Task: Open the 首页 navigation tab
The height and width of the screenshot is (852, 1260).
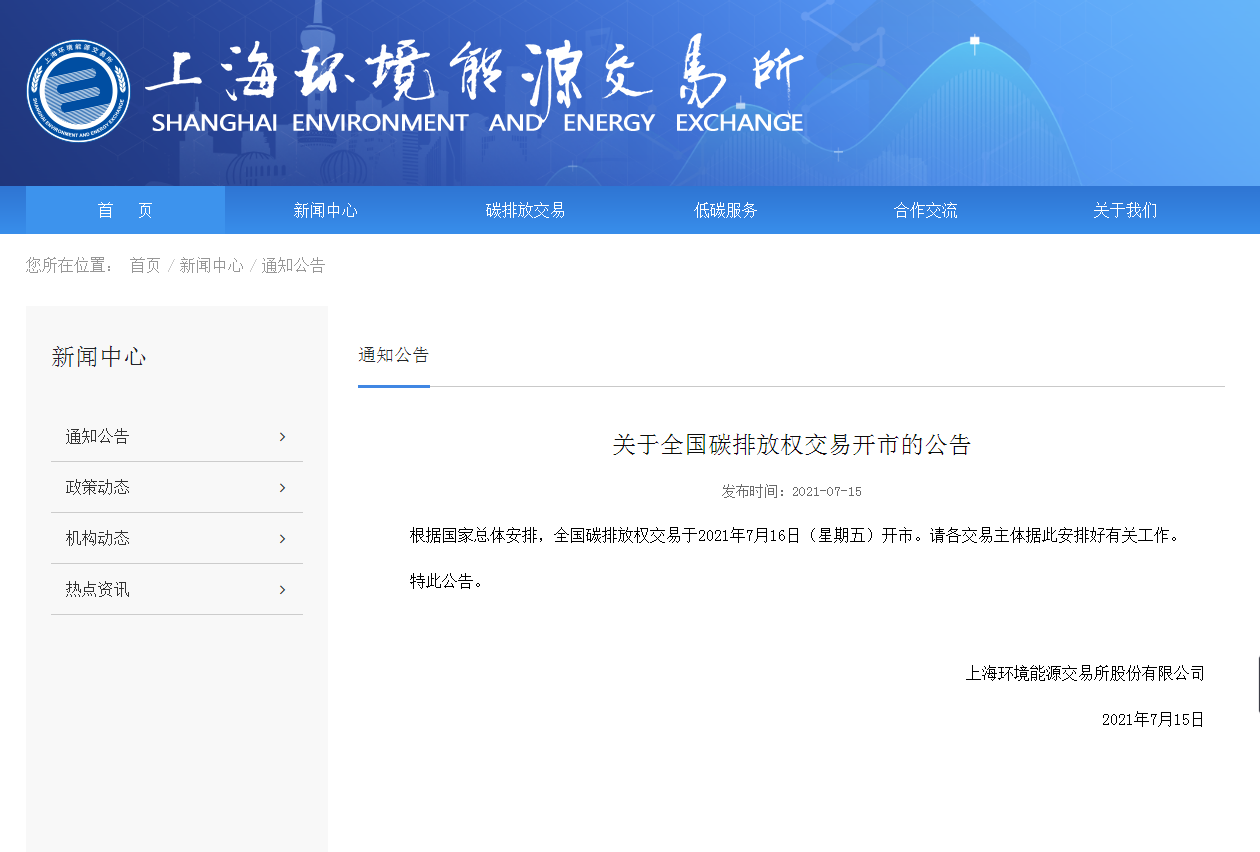Action: coord(125,210)
